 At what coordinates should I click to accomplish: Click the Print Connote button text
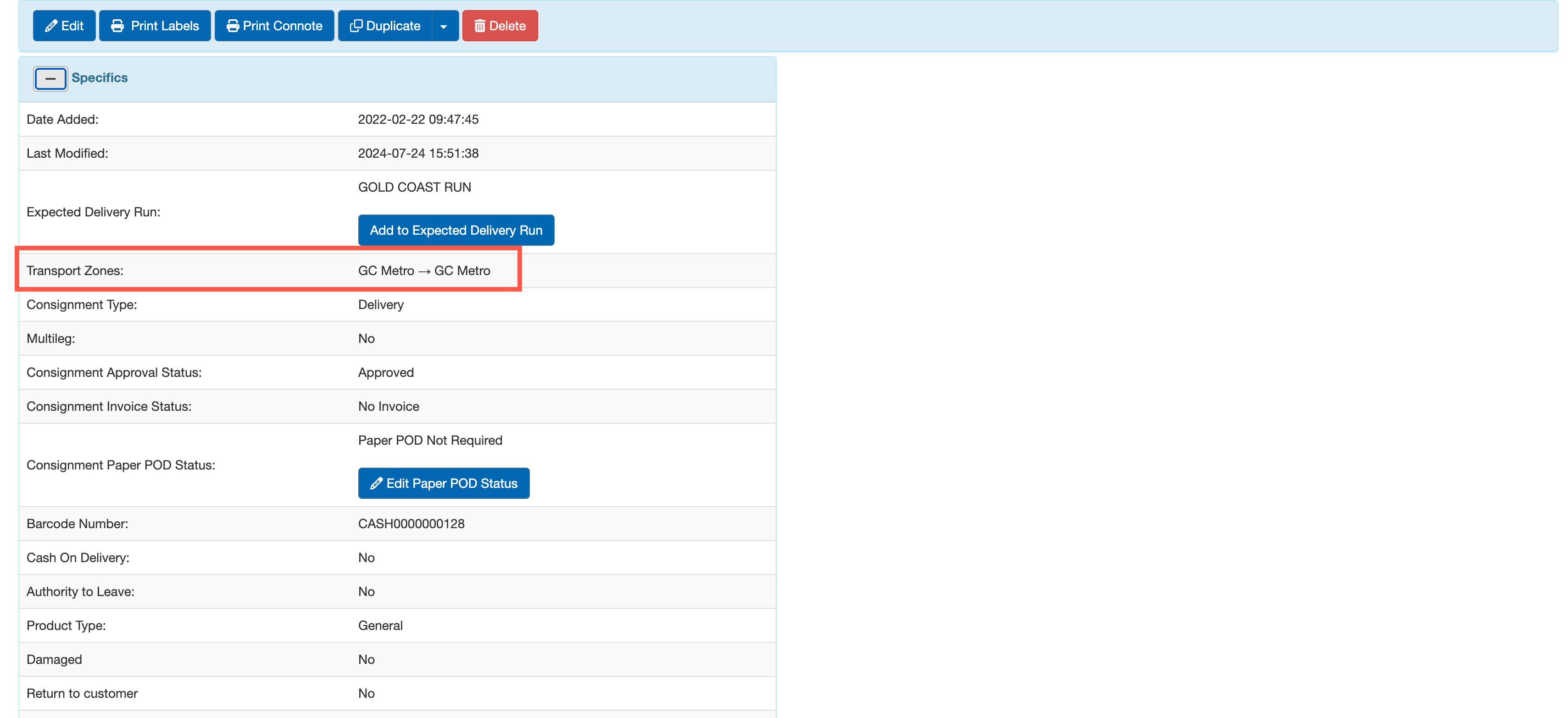(283, 26)
